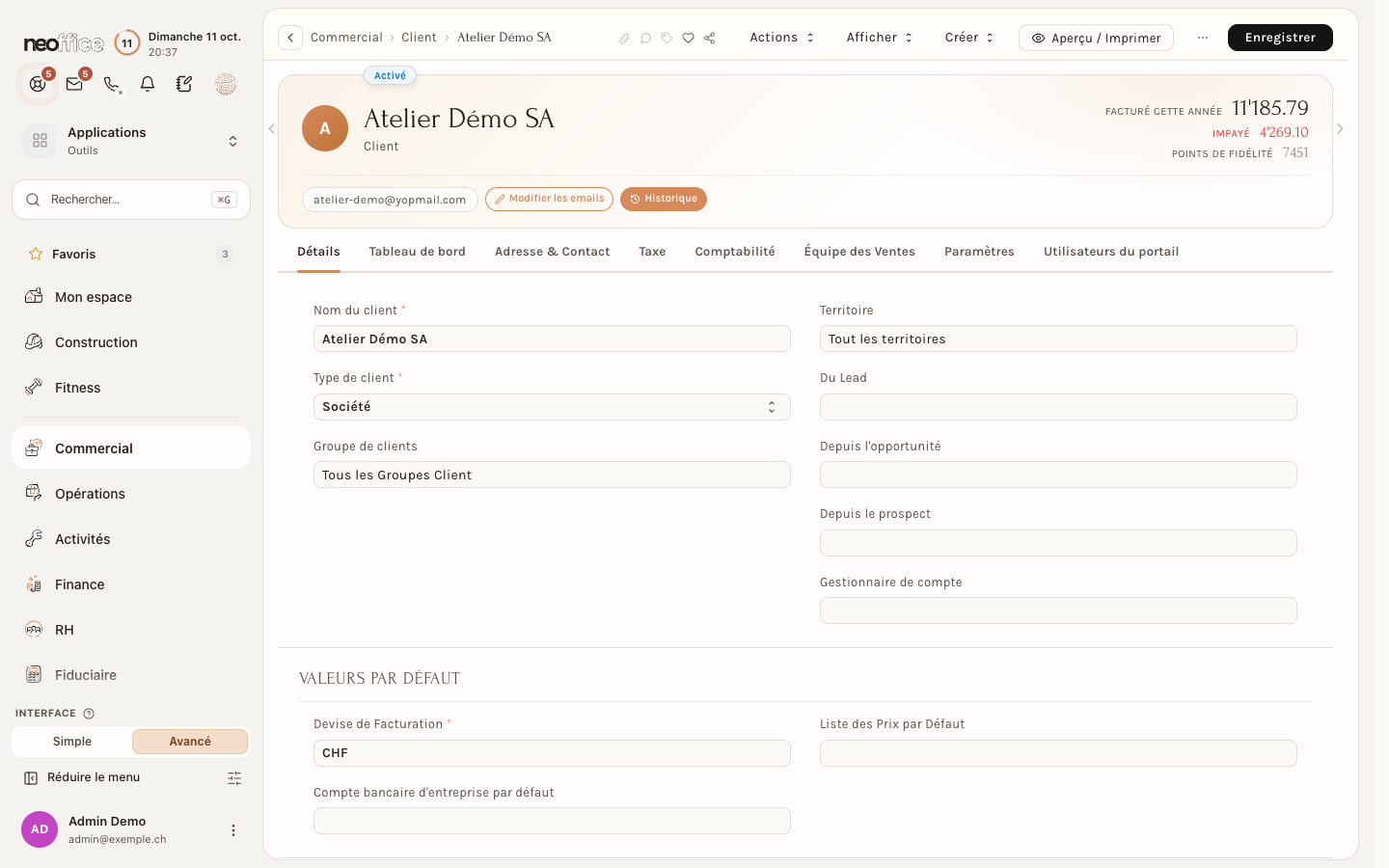Expand the Applications switcher
This screenshot has height=868, width=1389.
[x=131, y=141]
